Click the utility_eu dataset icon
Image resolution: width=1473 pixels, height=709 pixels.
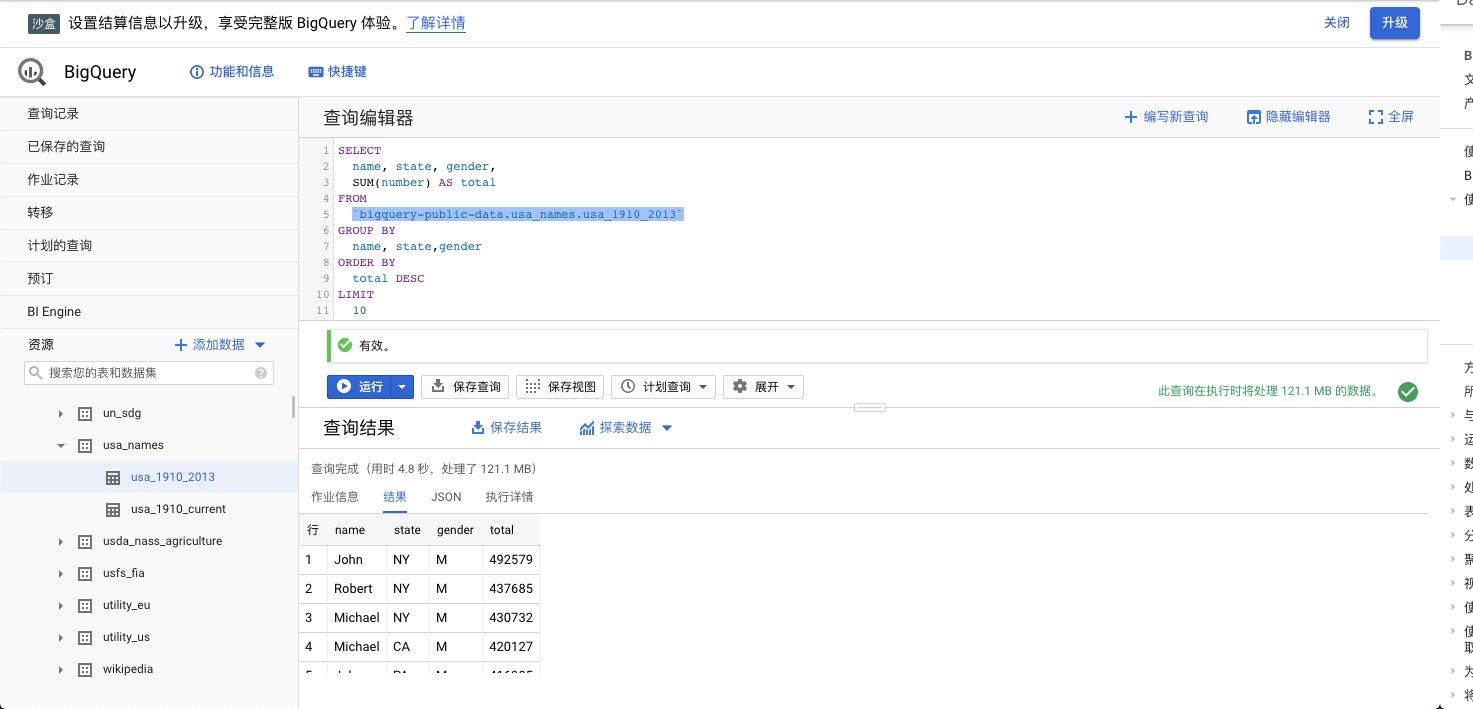[85, 605]
